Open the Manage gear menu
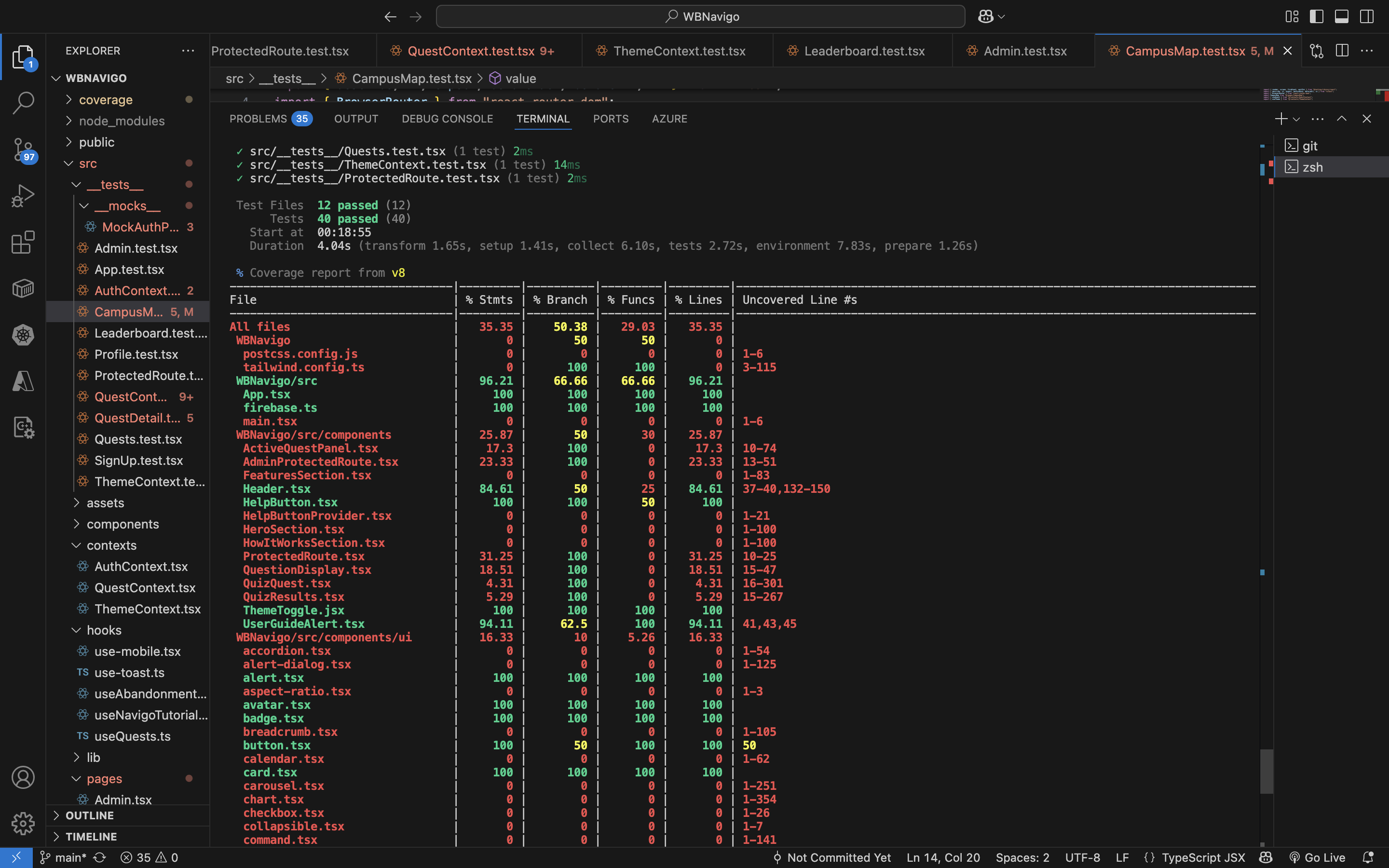1389x868 pixels. pos(23,824)
